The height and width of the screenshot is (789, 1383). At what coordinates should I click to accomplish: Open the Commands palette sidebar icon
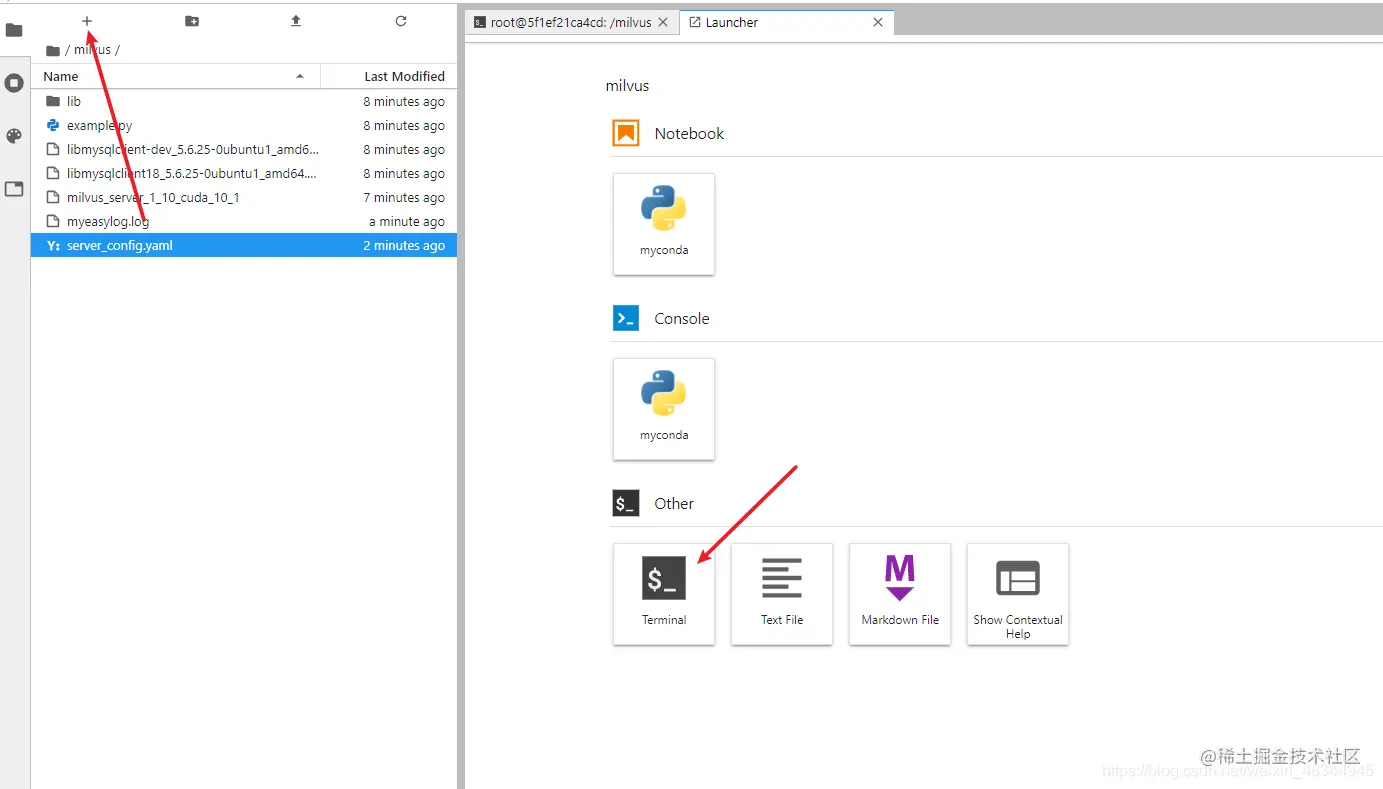point(14,136)
